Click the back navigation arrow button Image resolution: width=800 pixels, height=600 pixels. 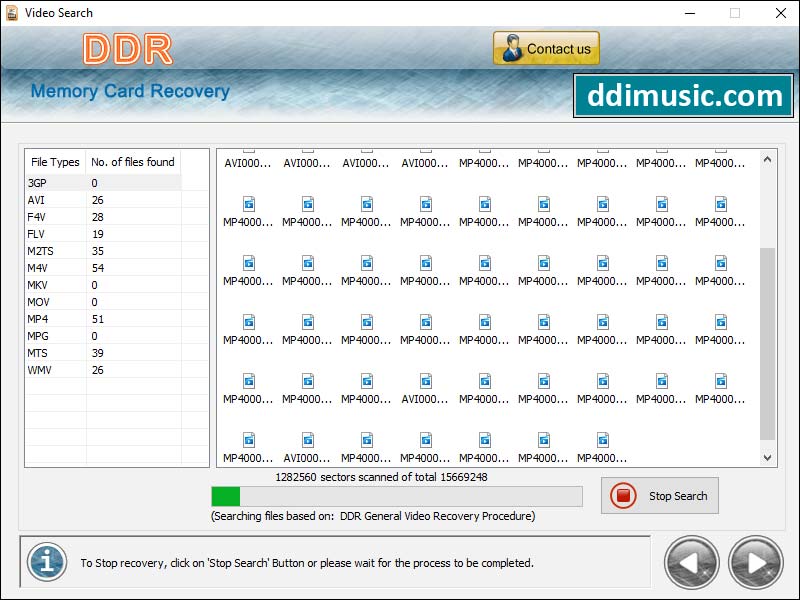coord(691,562)
